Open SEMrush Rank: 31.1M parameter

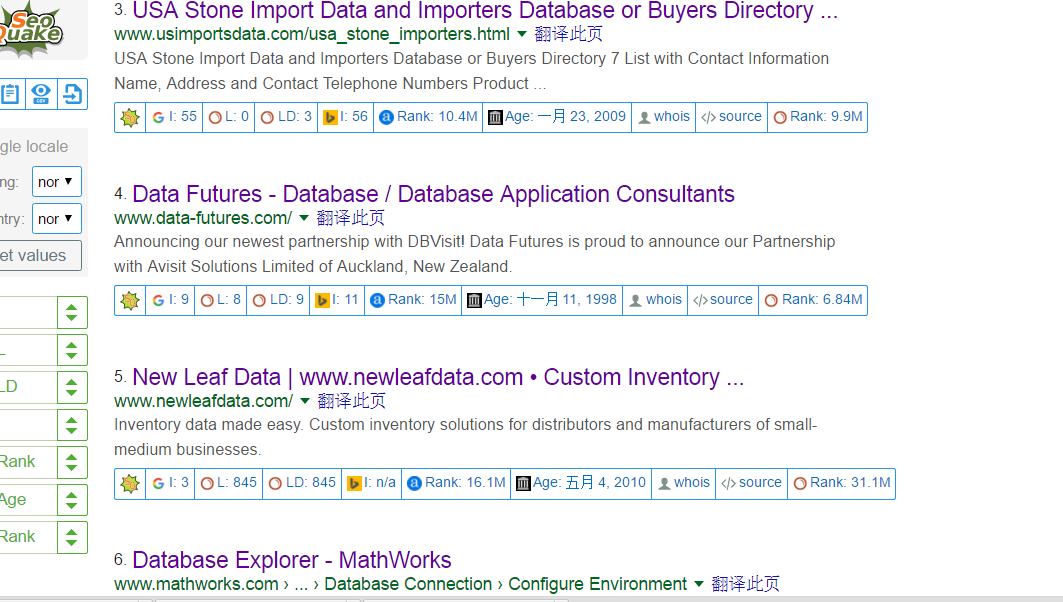[x=841, y=483]
